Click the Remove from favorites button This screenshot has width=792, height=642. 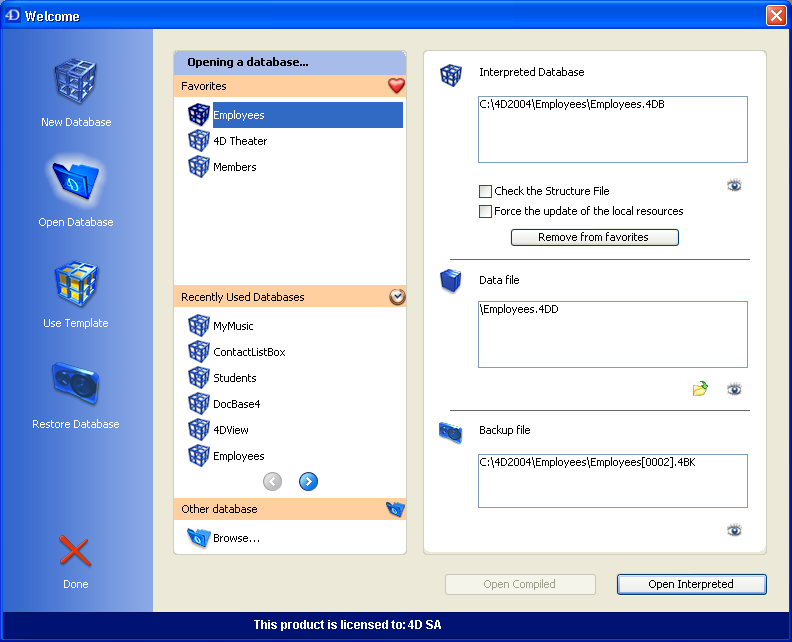tap(594, 237)
